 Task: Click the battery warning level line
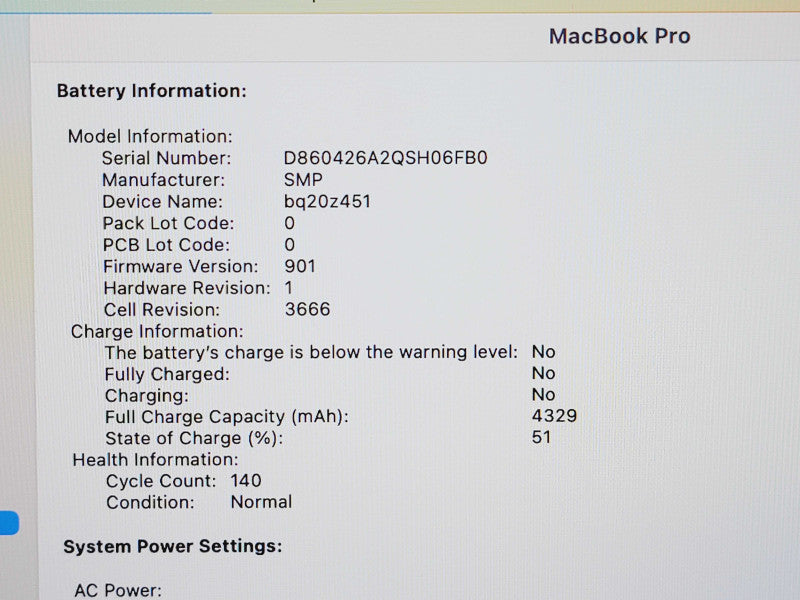pos(311,353)
